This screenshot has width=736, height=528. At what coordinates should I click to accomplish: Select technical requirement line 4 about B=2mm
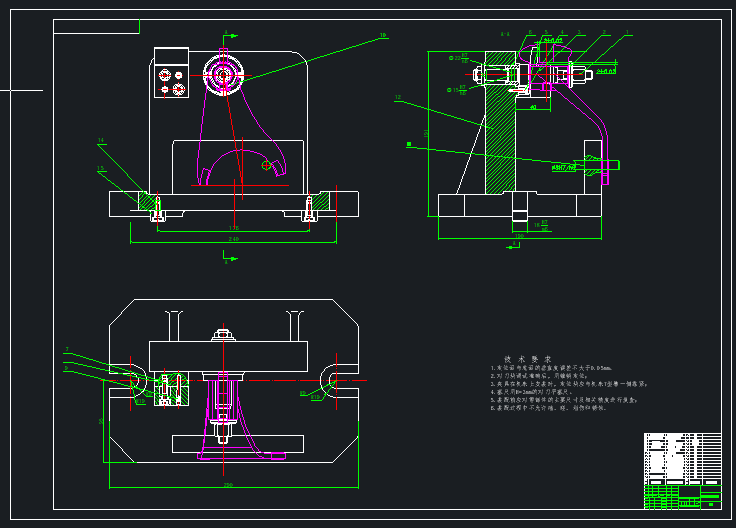click(531, 392)
